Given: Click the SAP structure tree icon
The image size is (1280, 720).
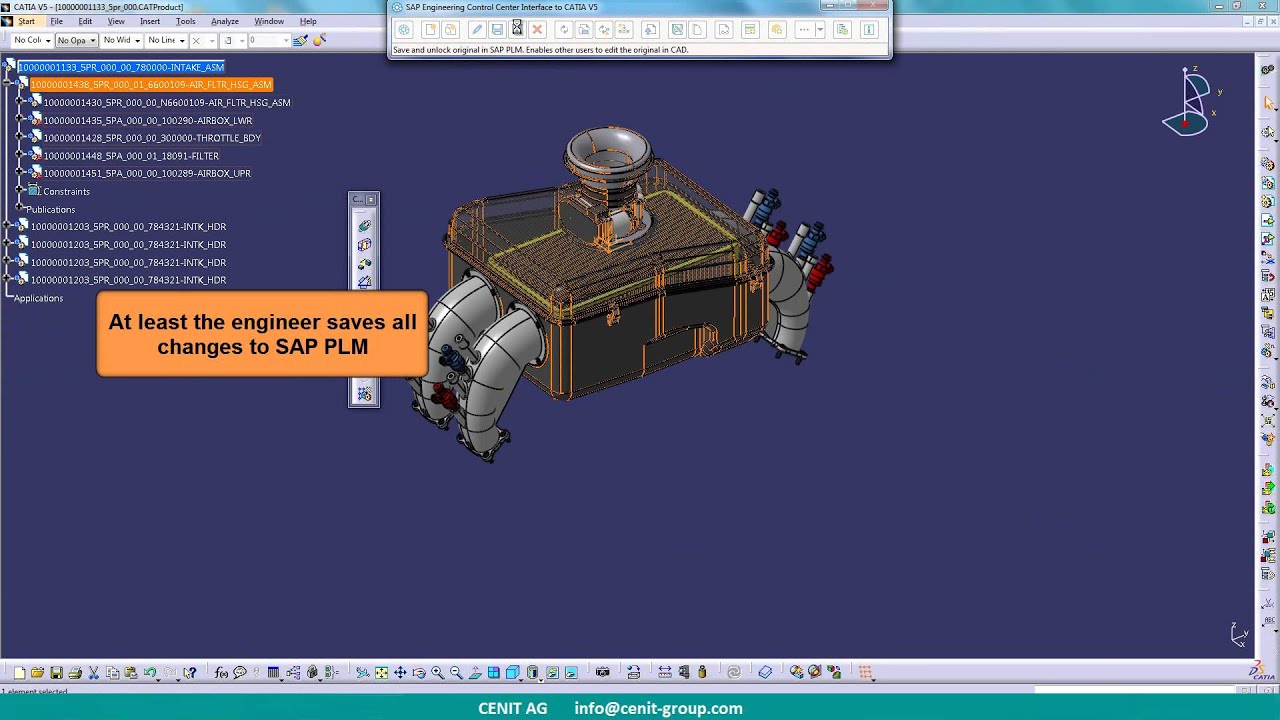Looking at the screenshot, I should pos(624,30).
